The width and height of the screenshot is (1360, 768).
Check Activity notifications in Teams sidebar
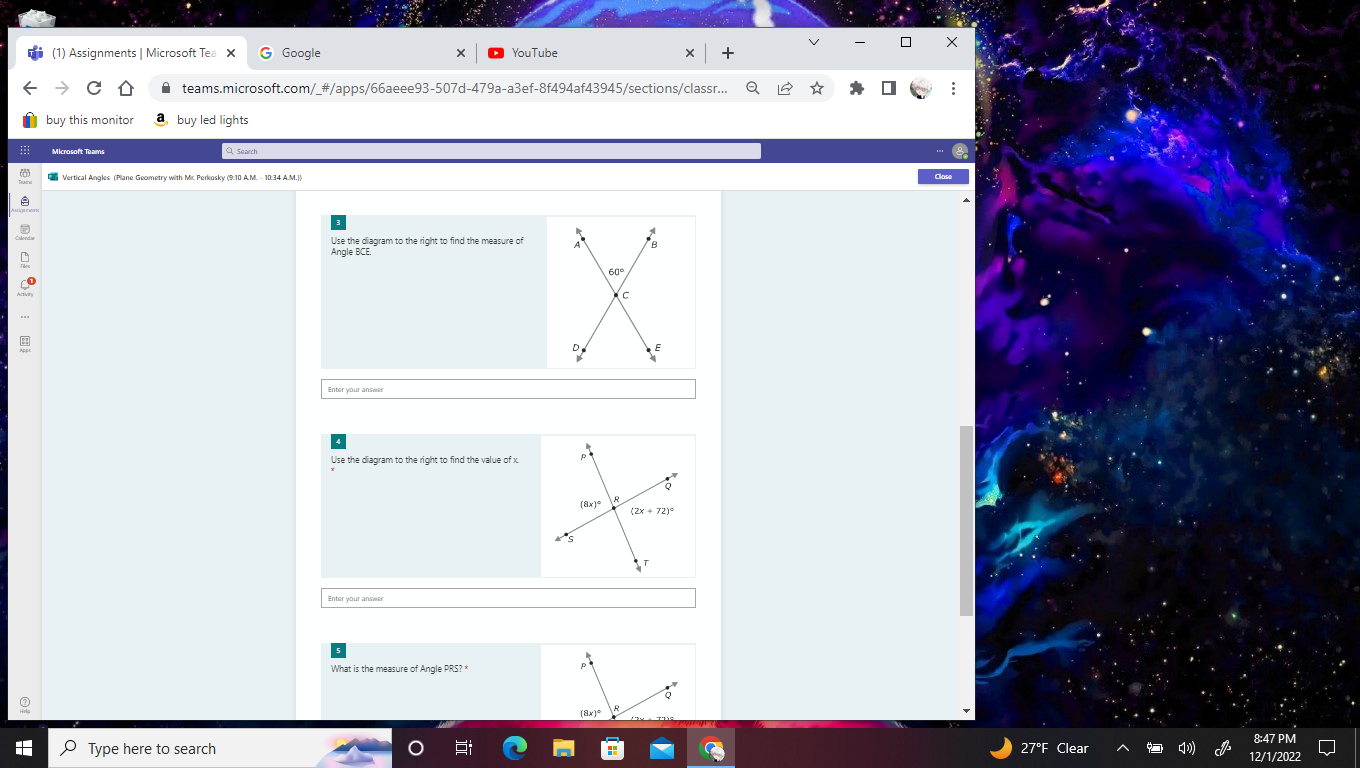[x=24, y=288]
